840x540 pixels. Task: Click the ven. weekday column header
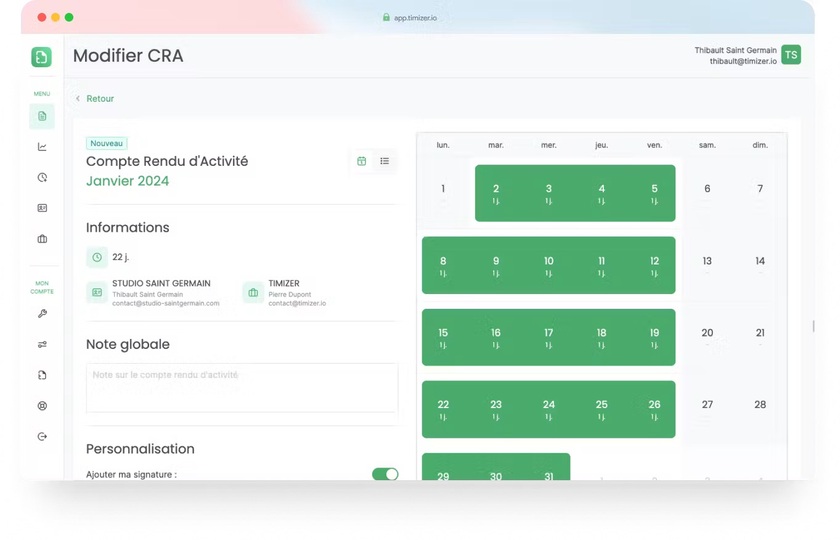[655, 145]
